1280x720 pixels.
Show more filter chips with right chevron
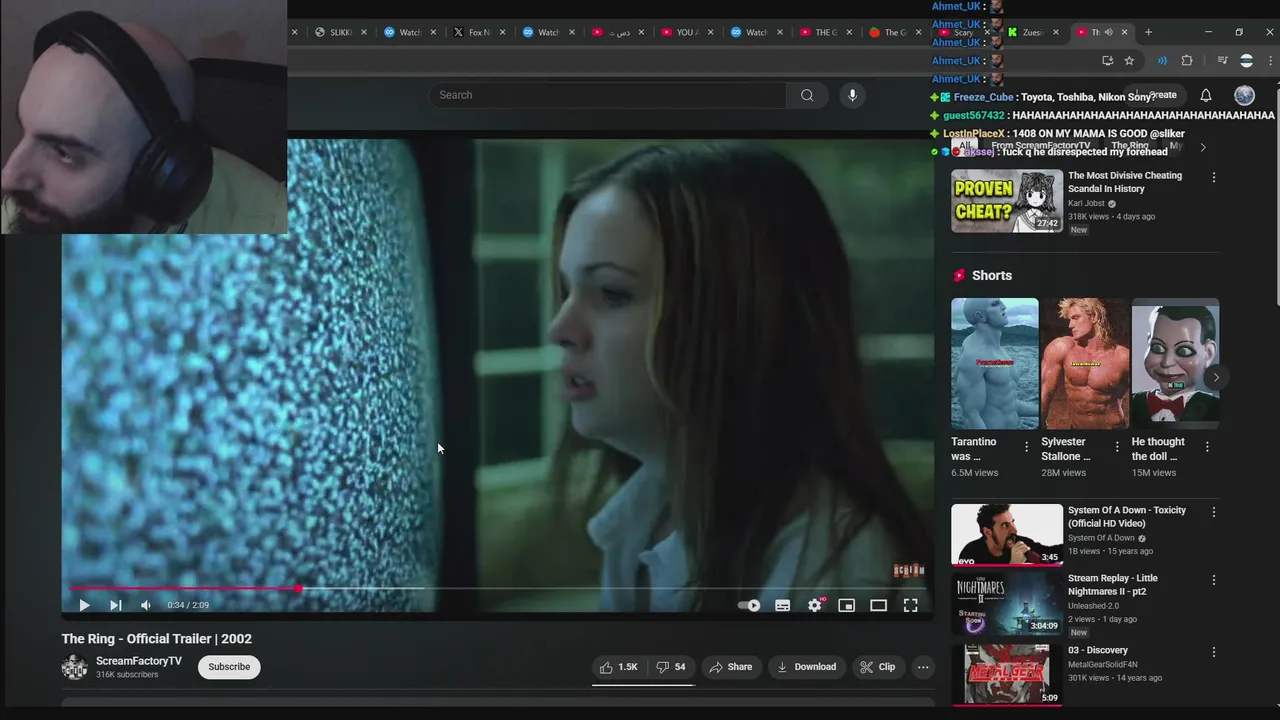point(1203,147)
